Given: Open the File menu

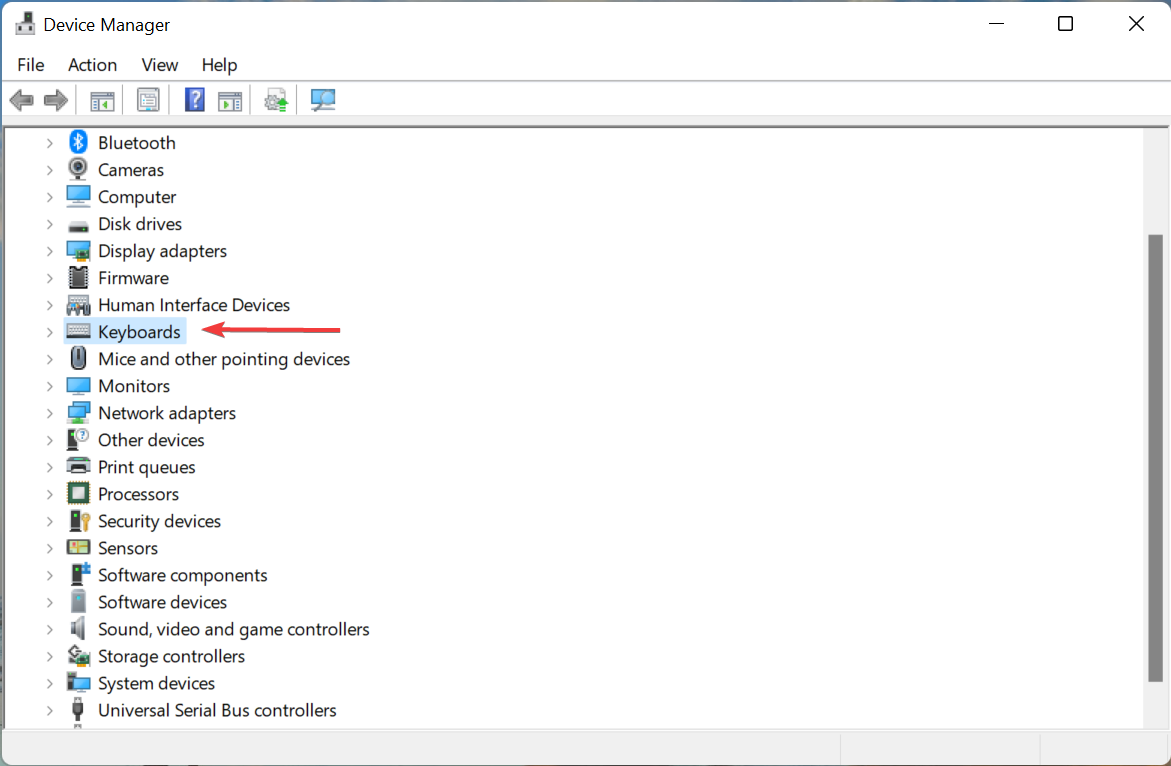Looking at the screenshot, I should (30, 64).
